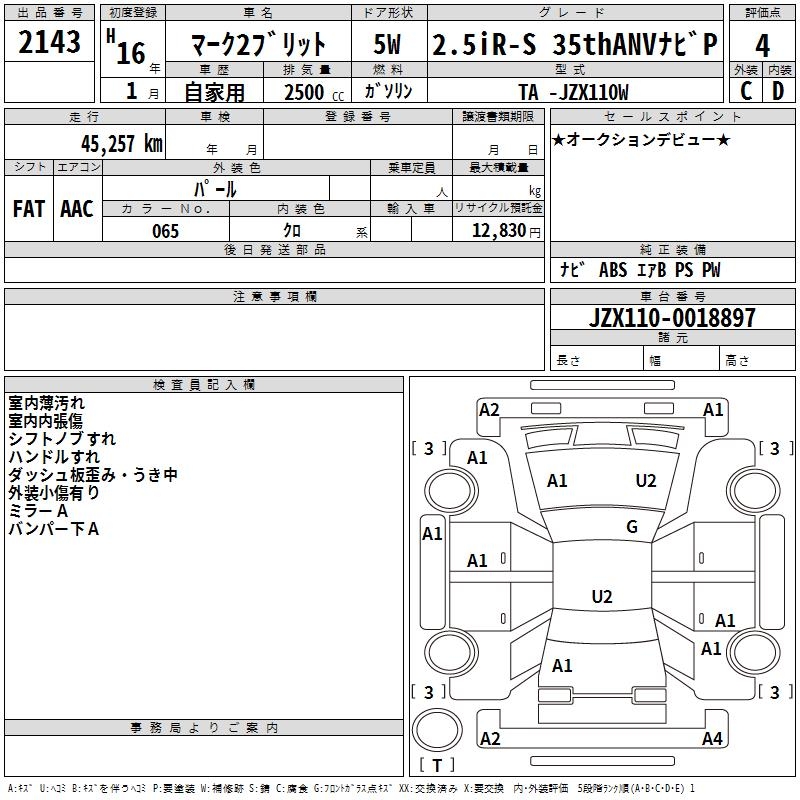Select the interior grade letter D
The height and width of the screenshot is (800, 800).
(779, 91)
